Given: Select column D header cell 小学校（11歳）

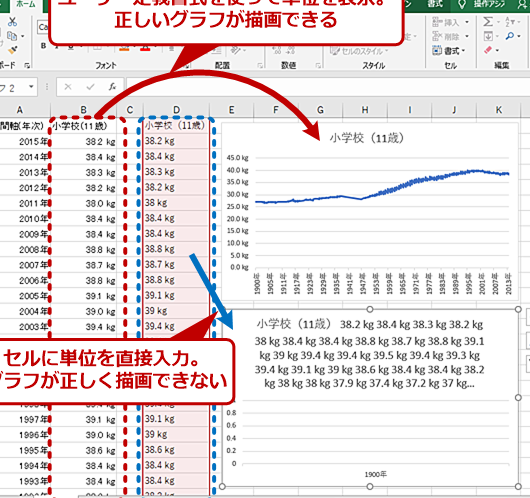Looking at the screenshot, I should pyautogui.click(x=176, y=126).
